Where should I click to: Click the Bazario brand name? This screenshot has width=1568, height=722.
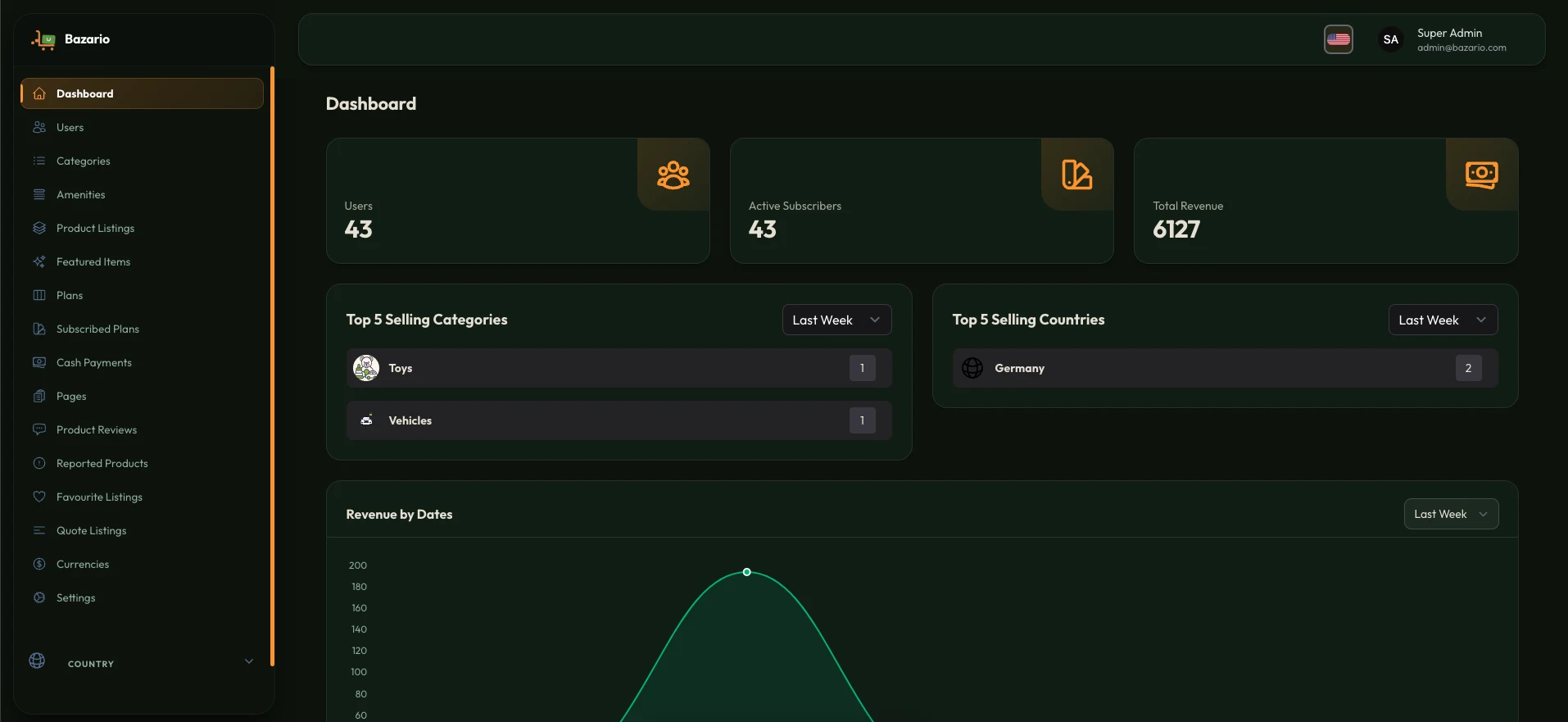(x=87, y=39)
